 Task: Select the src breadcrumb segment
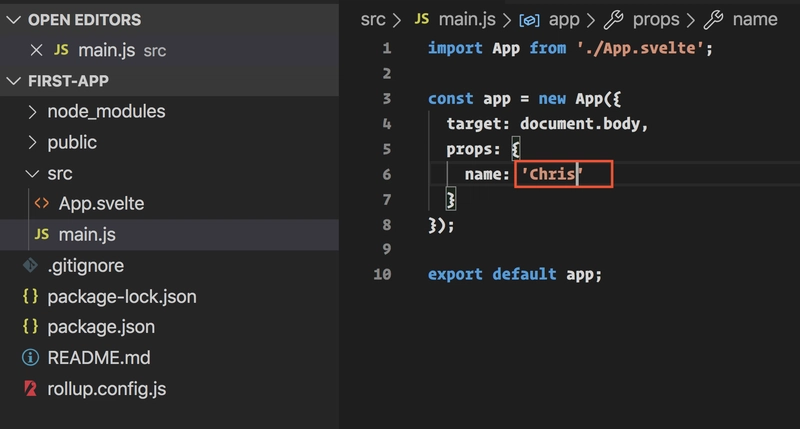tap(373, 19)
